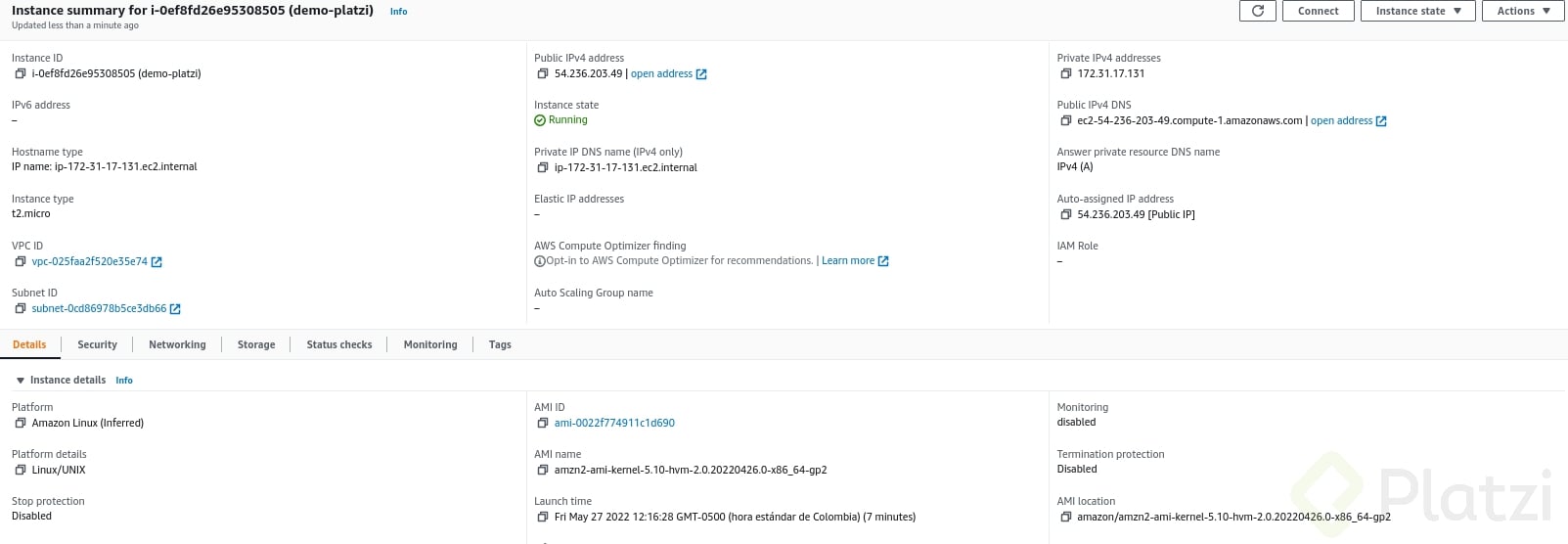Copy the Subnet ID
The height and width of the screenshot is (544, 1568).
click(x=20, y=308)
